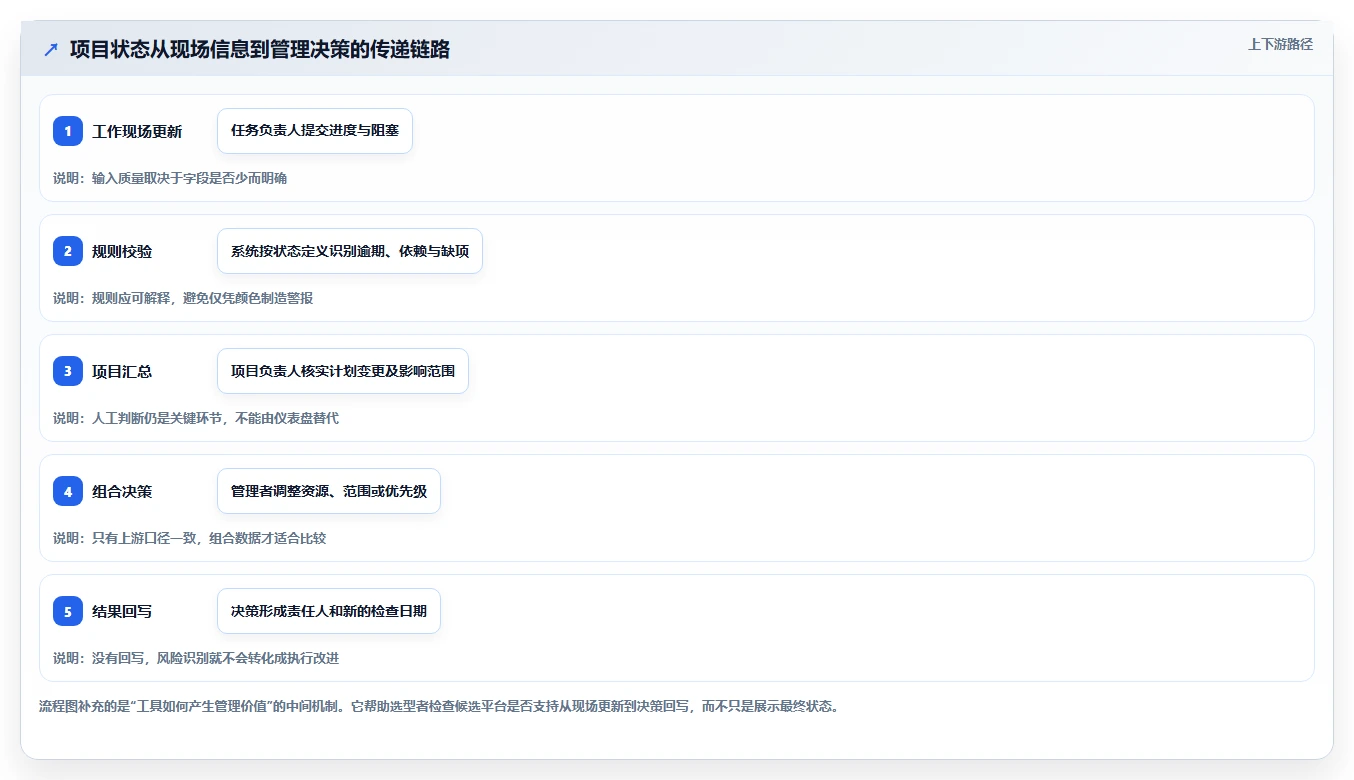Click the footer paragraph starting 流程图补充的是
Image resolution: width=1354 pixels, height=780 pixels.
(439, 706)
